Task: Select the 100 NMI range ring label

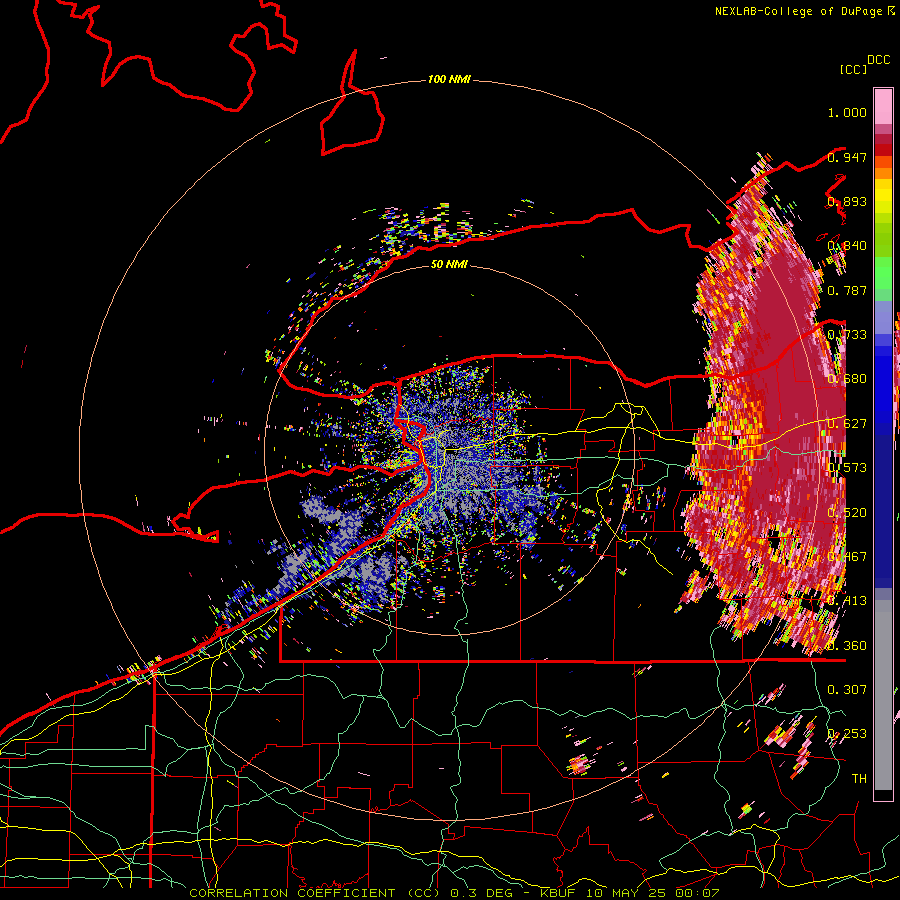Action: [x=449, y=79]
